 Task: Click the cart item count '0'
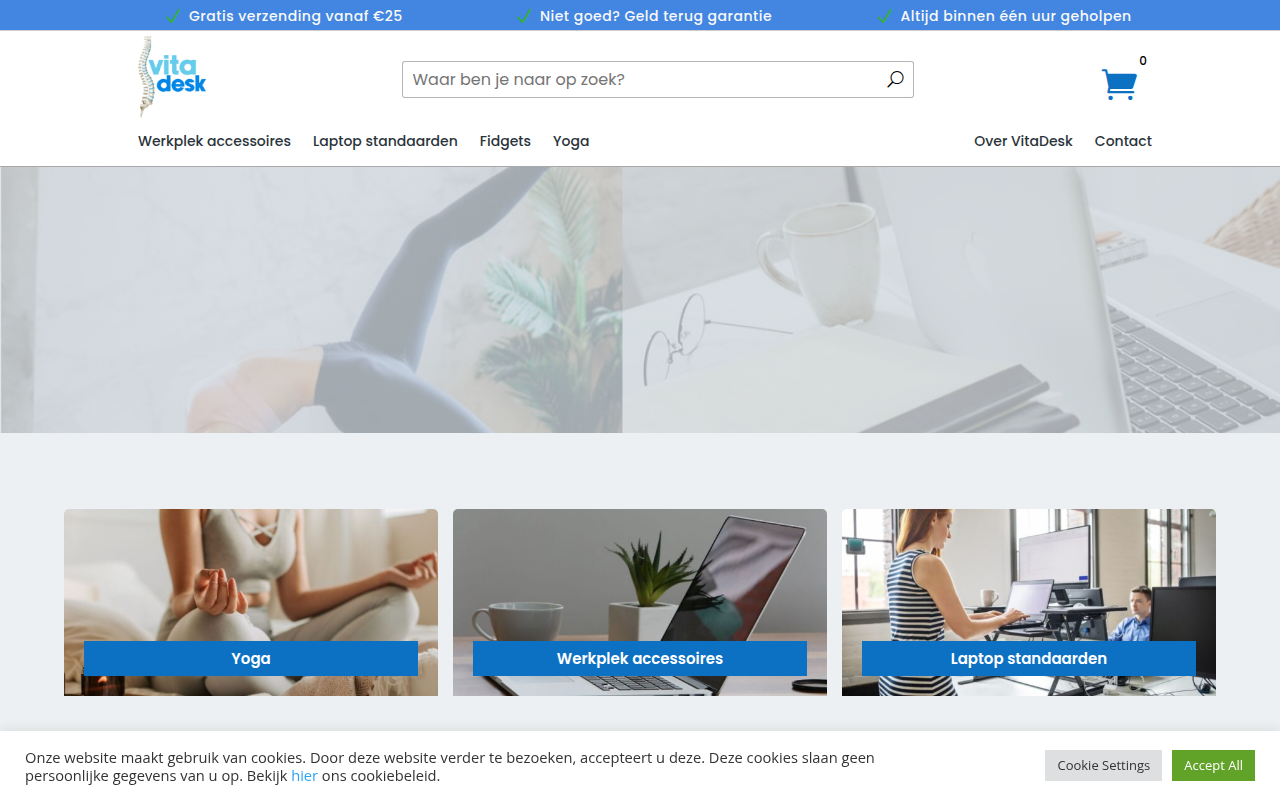[1143, 61]
